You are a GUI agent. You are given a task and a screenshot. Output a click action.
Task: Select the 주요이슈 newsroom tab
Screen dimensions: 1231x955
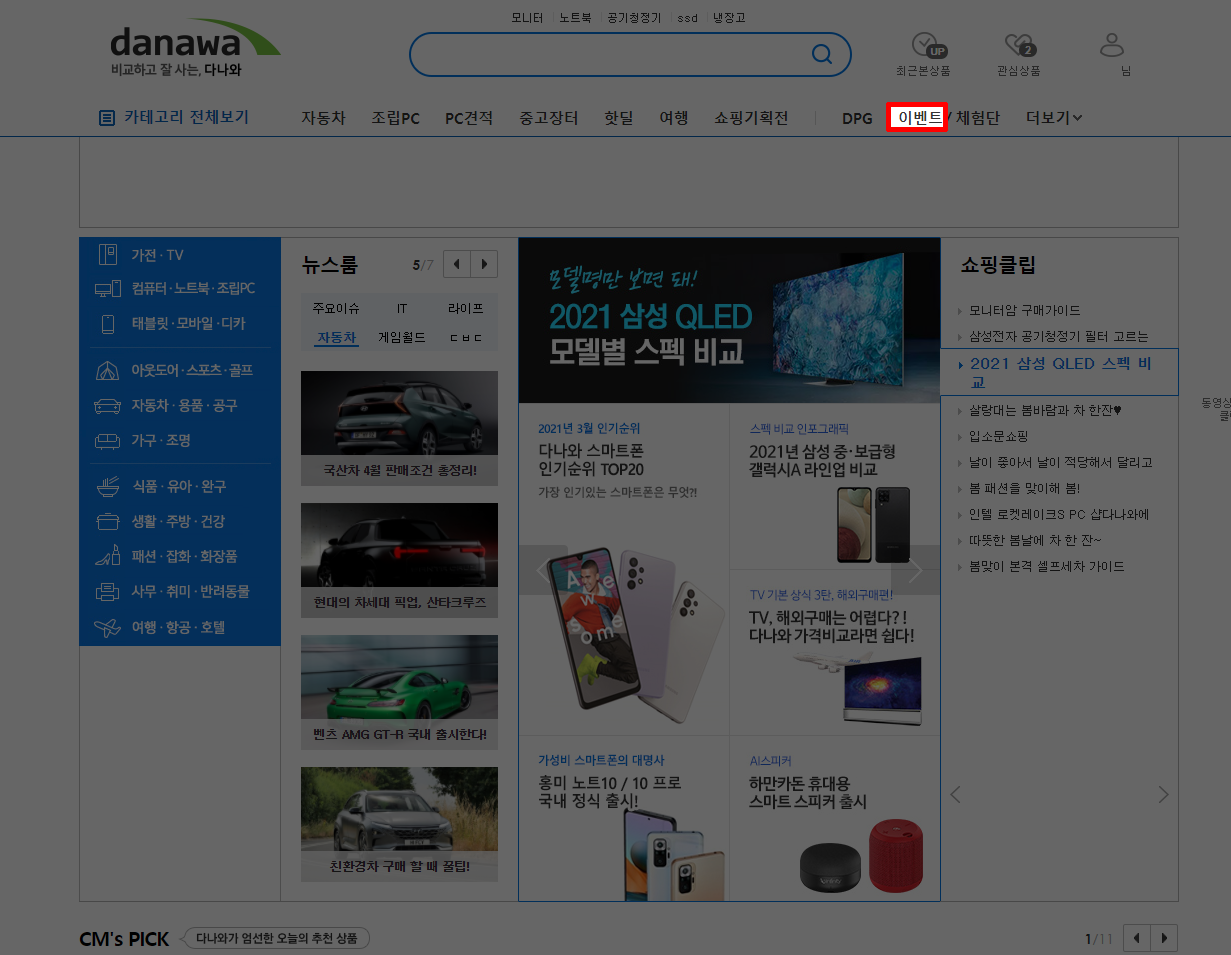point(336,309)
